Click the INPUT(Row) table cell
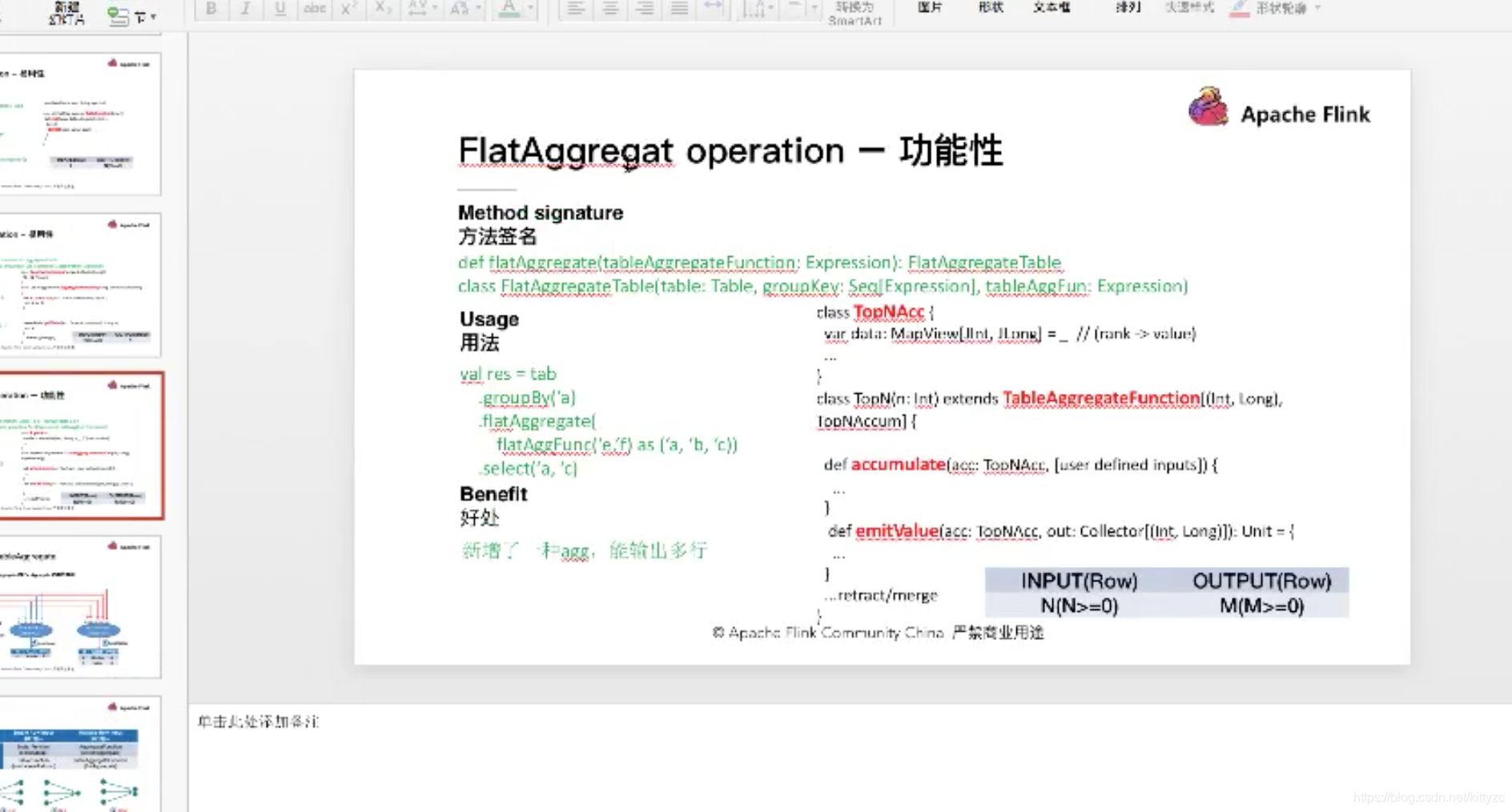1512x812 pixels. pyautogui.click(x=1079, y=581)
